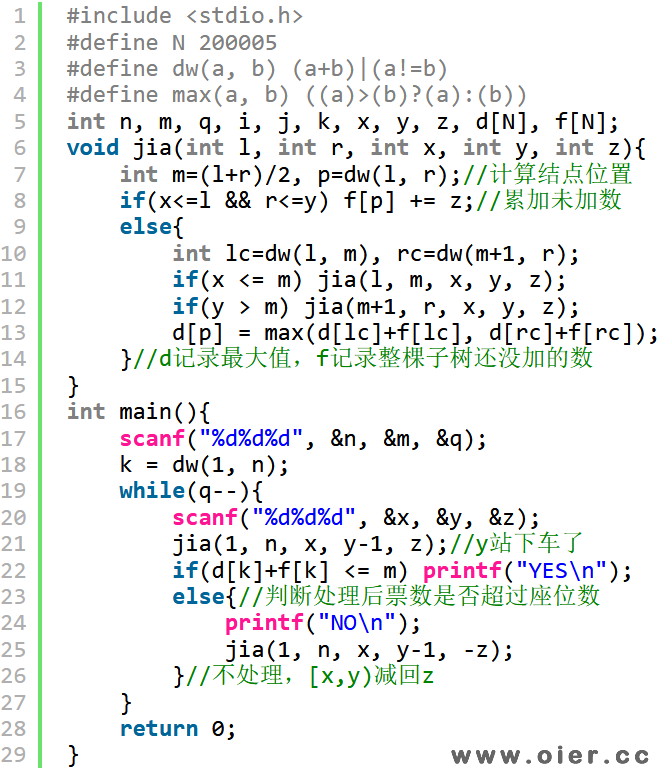
Task: Click 'if(x <= m) jia(l, m, x, y, z);'
Action: [x=369, y=280]
